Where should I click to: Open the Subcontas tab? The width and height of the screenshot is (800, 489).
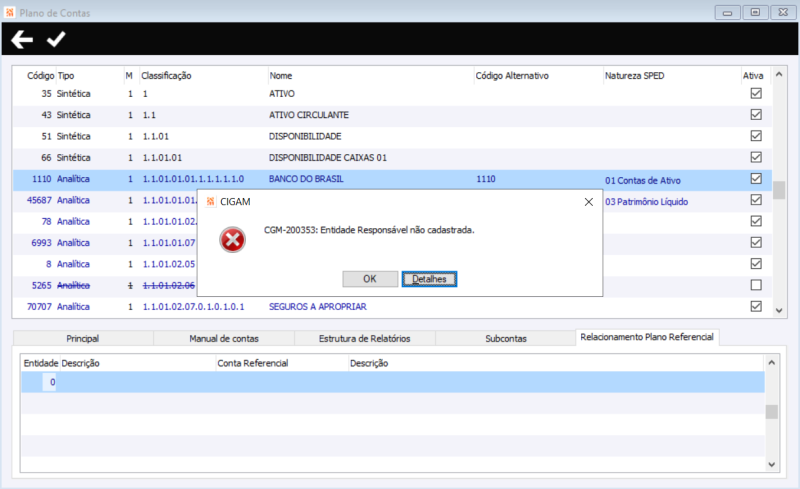(x=506, y=338)
